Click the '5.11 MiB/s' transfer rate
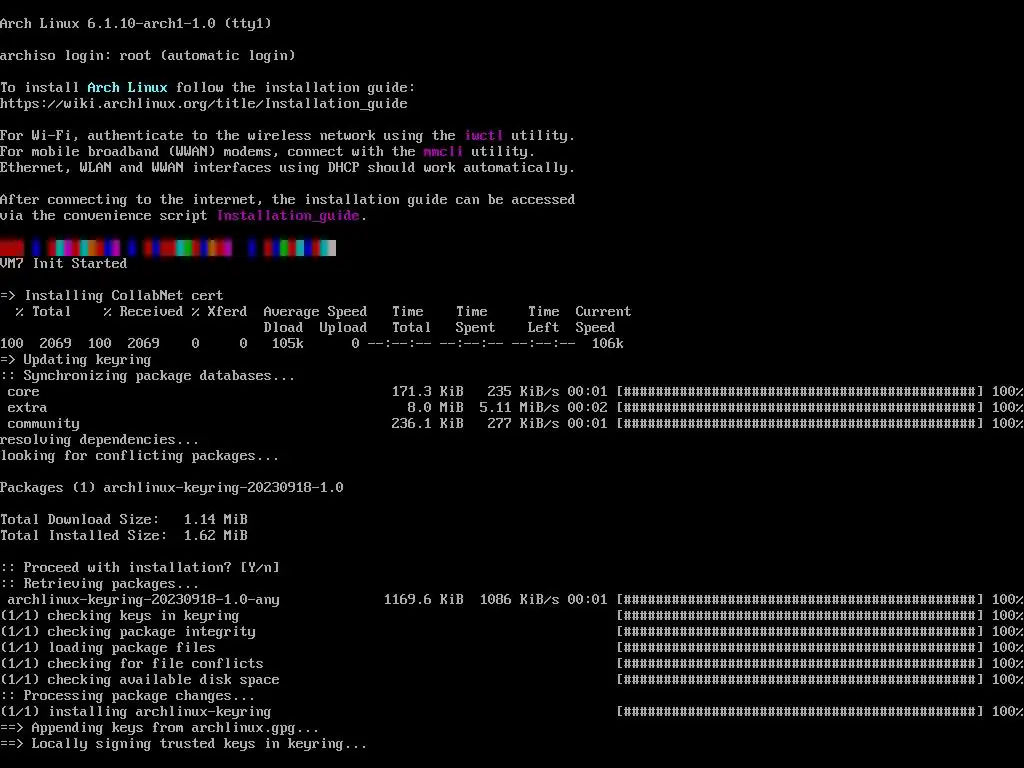This screenshot has height=768, width=1024. click(x=520, y=408)
